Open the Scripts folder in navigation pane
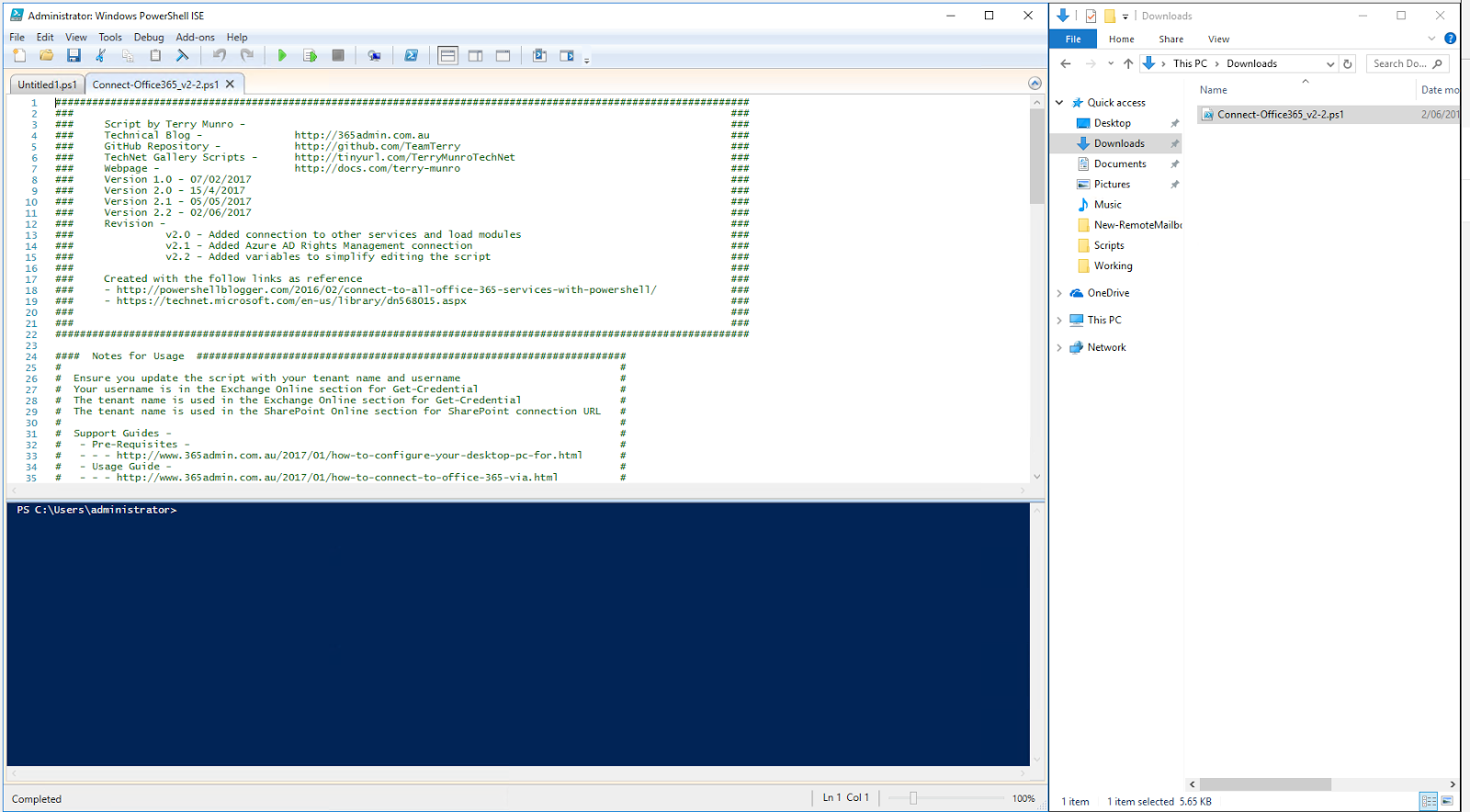The height and width of the screenshot is (812, 1470). click(x=1108, y=245)
